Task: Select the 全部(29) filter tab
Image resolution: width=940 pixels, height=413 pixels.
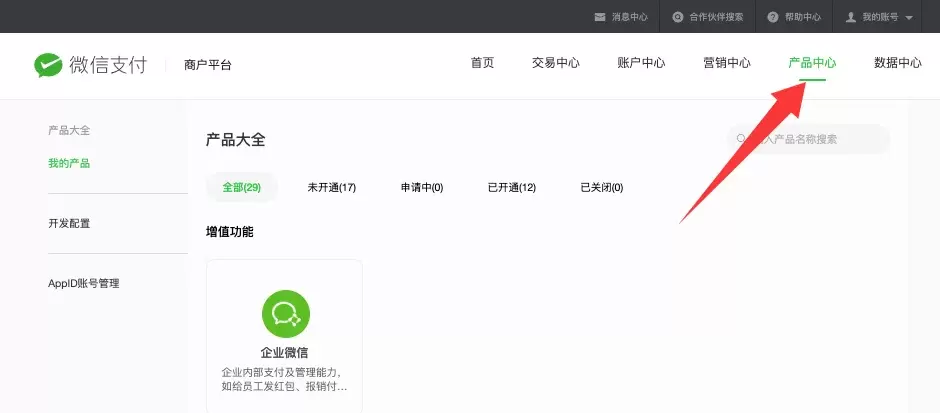Action: tap(242, 188)
